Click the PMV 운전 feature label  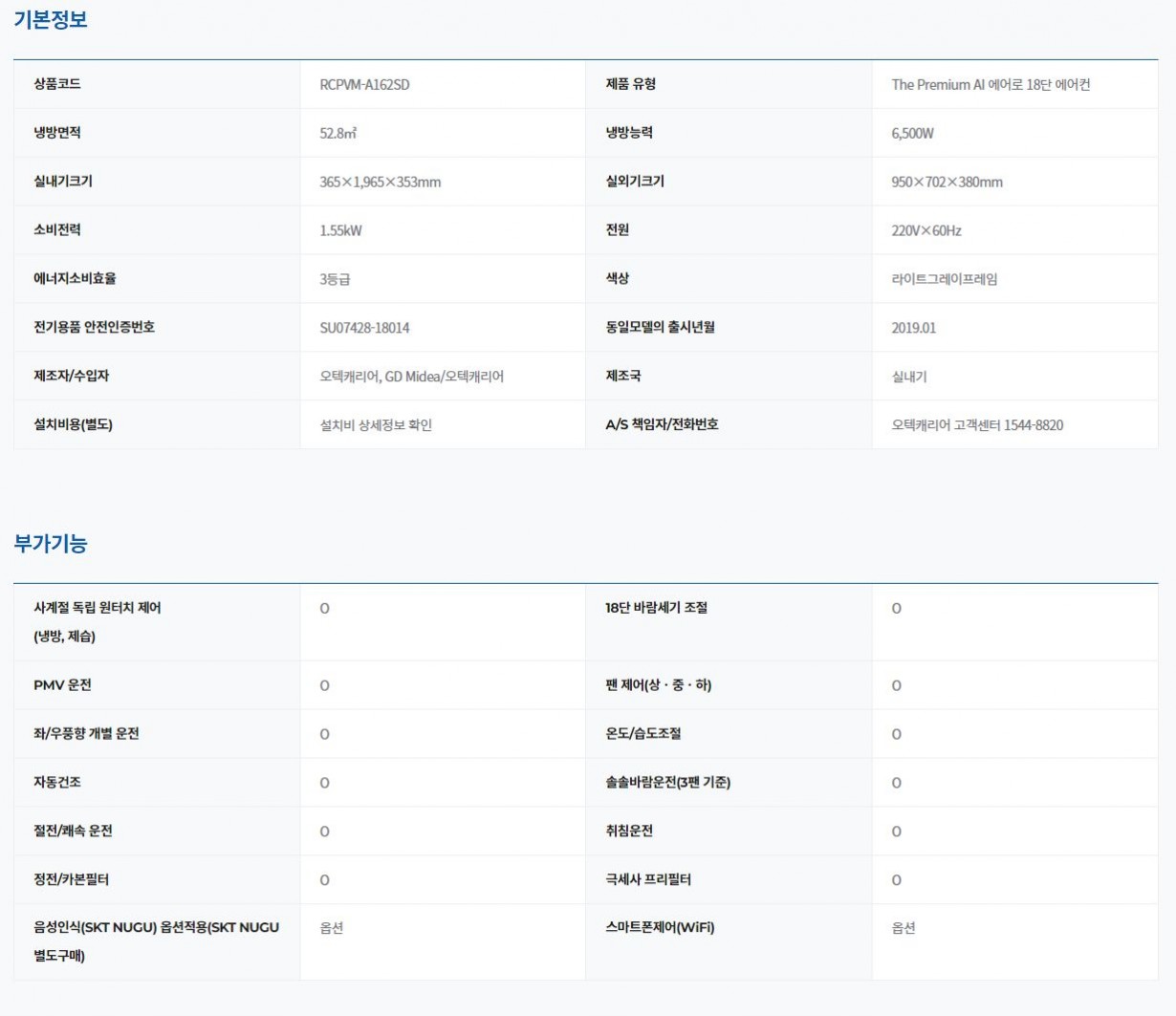[62, 685]
